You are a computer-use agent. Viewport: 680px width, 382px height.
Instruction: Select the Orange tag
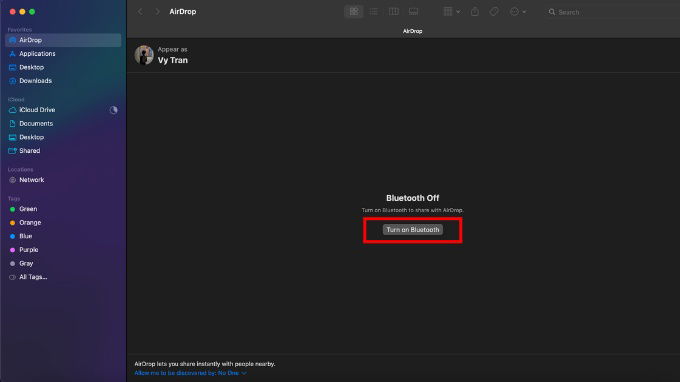pos(63,222)
